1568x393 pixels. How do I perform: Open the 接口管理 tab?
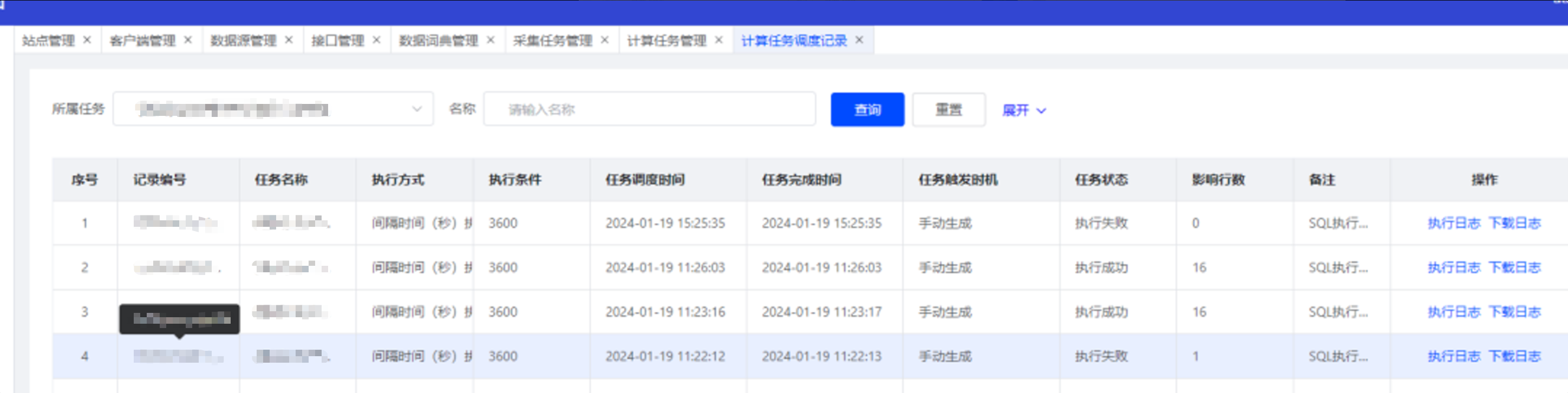(338, 41)
